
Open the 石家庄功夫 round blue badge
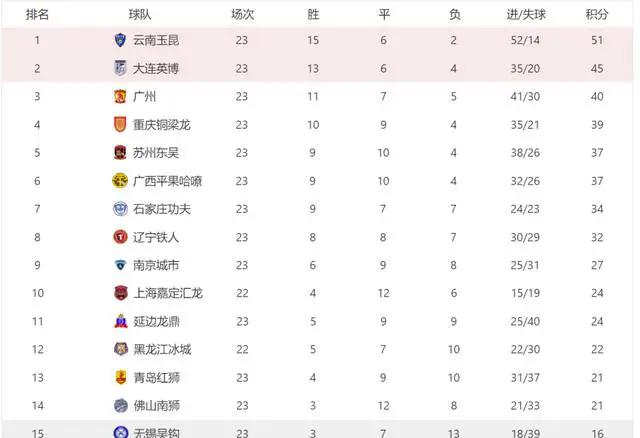[120, 209]
